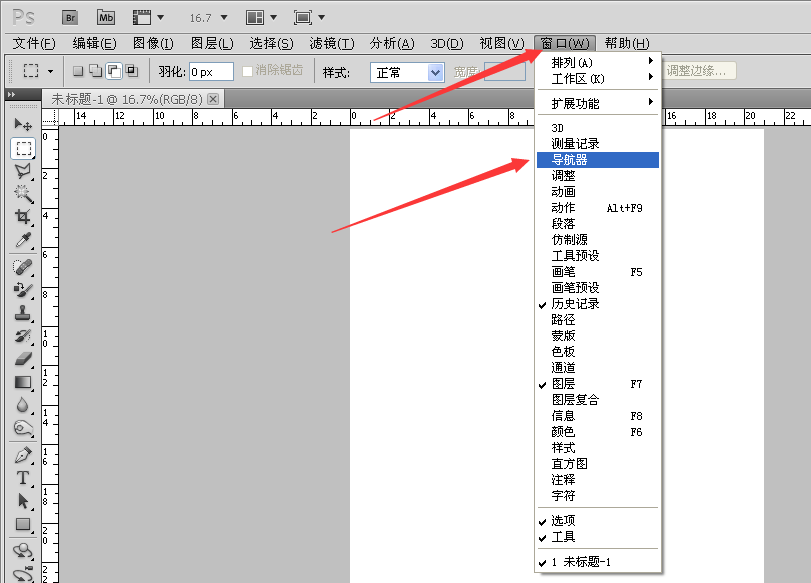Select the Dodge tool
The image size is (811, 583).
[23, 428]
